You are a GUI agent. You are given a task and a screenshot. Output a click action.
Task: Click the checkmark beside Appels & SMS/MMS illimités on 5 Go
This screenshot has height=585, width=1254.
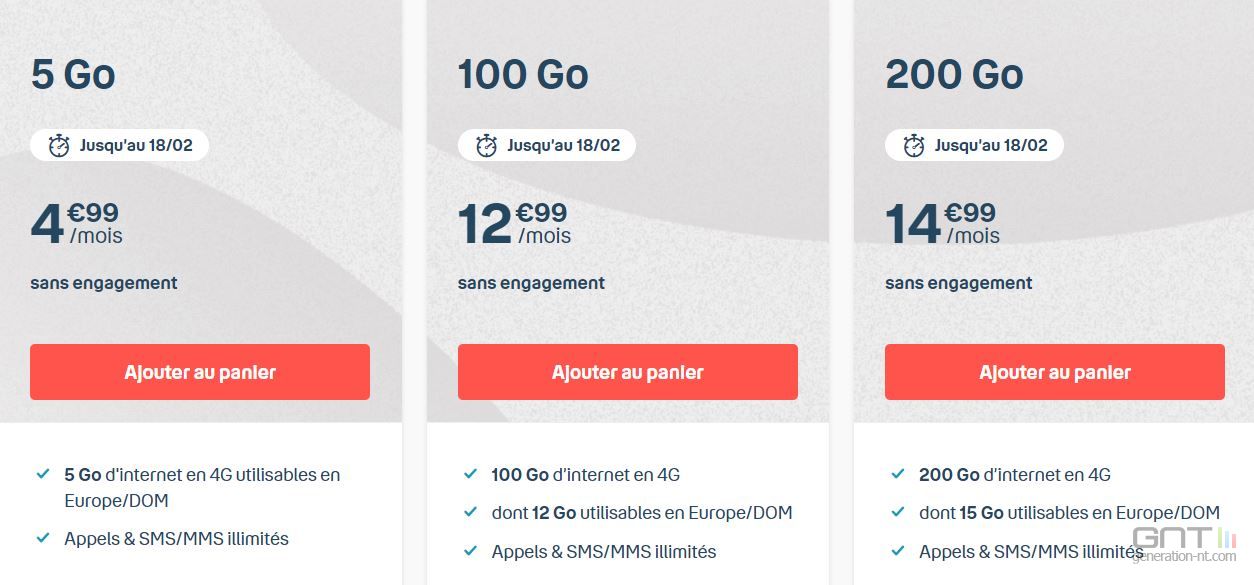(x=41, y=538)
